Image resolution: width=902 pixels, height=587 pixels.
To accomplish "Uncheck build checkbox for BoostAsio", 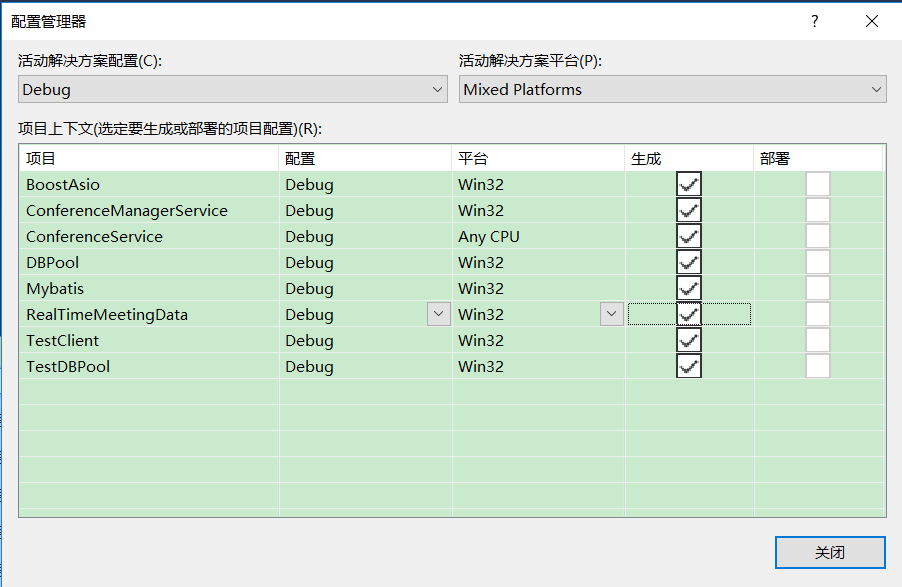I will point(689,184).
